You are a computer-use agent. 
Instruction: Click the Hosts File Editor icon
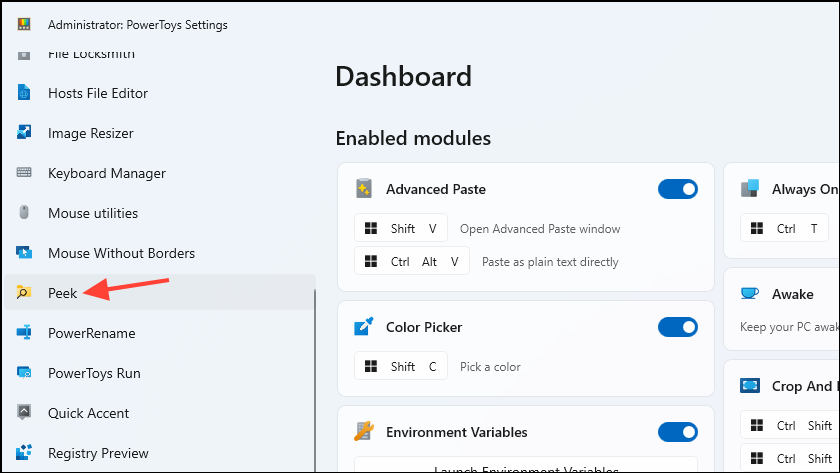click(x=25, y=93)
